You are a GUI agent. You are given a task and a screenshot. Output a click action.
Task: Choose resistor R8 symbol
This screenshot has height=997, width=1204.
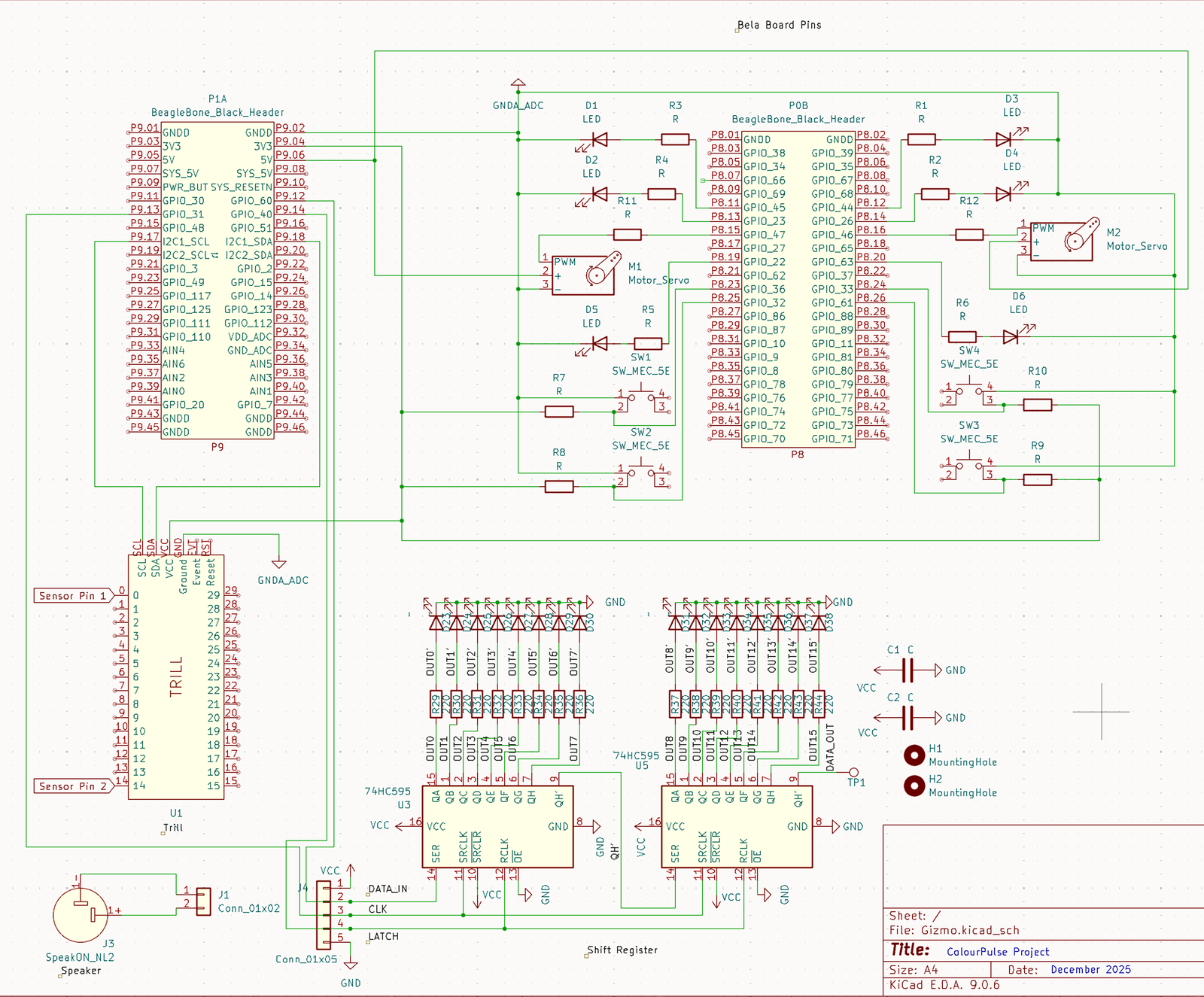pos(559,487)
